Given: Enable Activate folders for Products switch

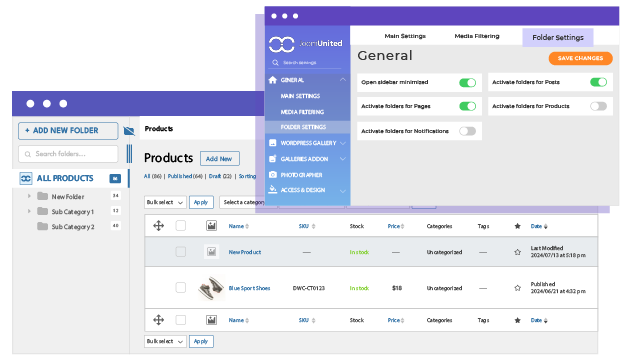Looking at the screenshot, I should click(x=598, y=106).
